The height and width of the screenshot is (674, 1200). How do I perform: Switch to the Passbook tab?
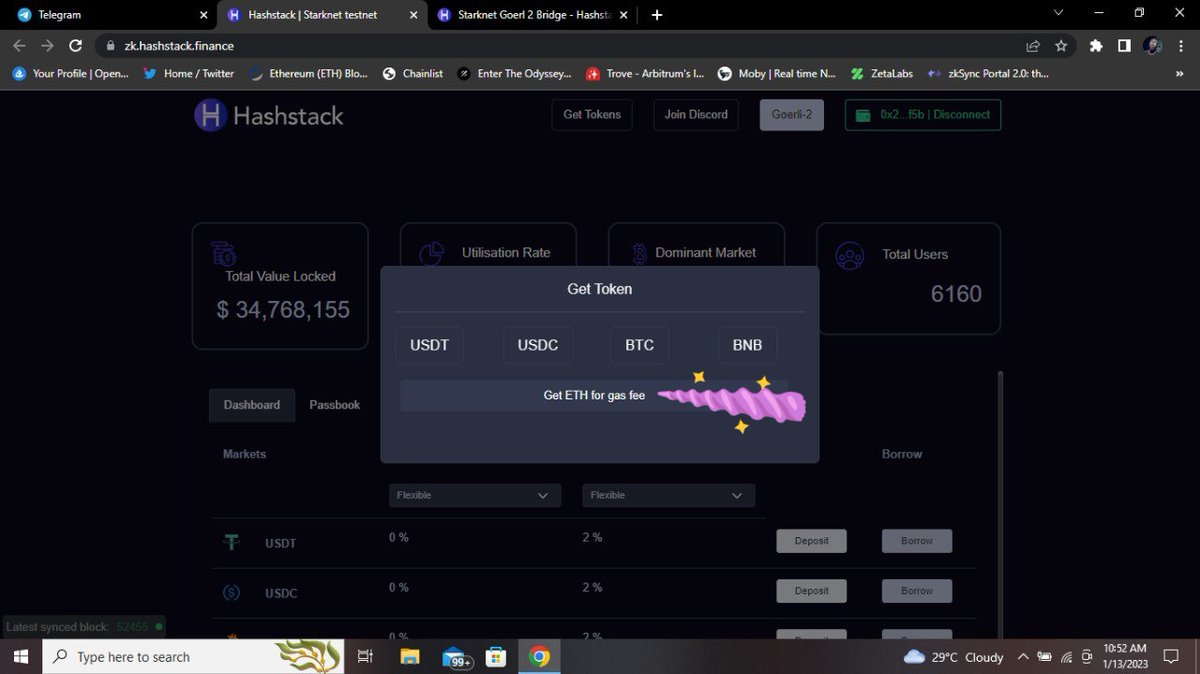[x=335, y=405]
